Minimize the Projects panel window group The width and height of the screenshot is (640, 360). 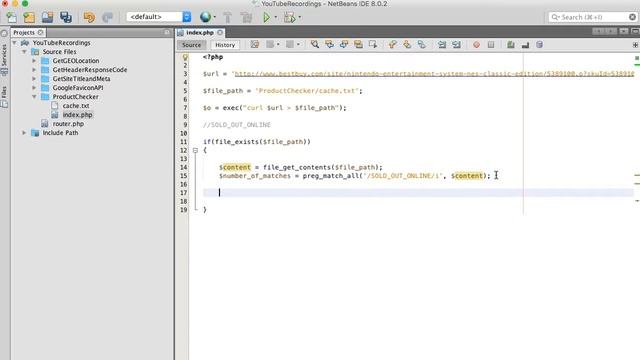[x=167, y=32]
